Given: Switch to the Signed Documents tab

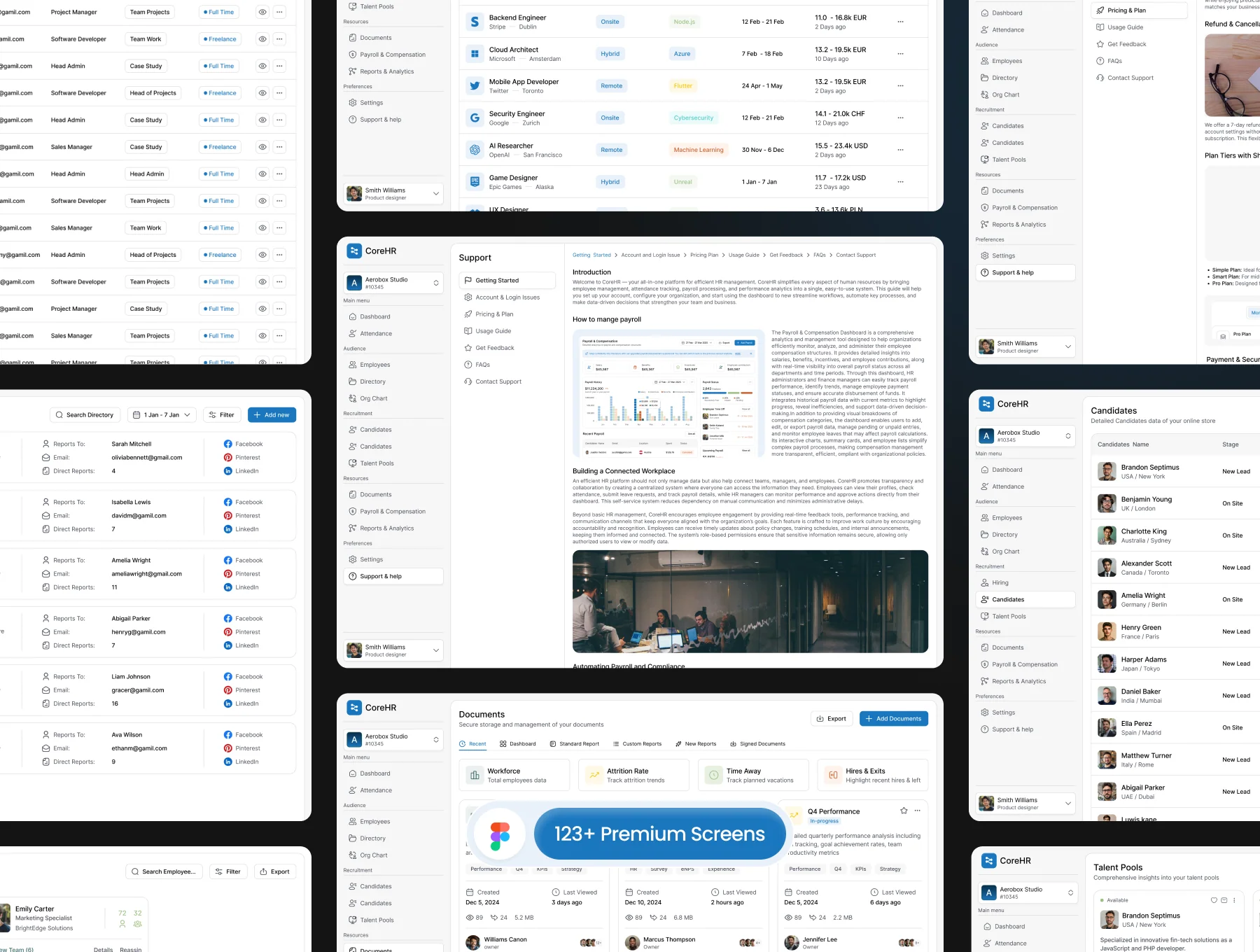Looking at the screenshot, I should click(x=757, y=744).
